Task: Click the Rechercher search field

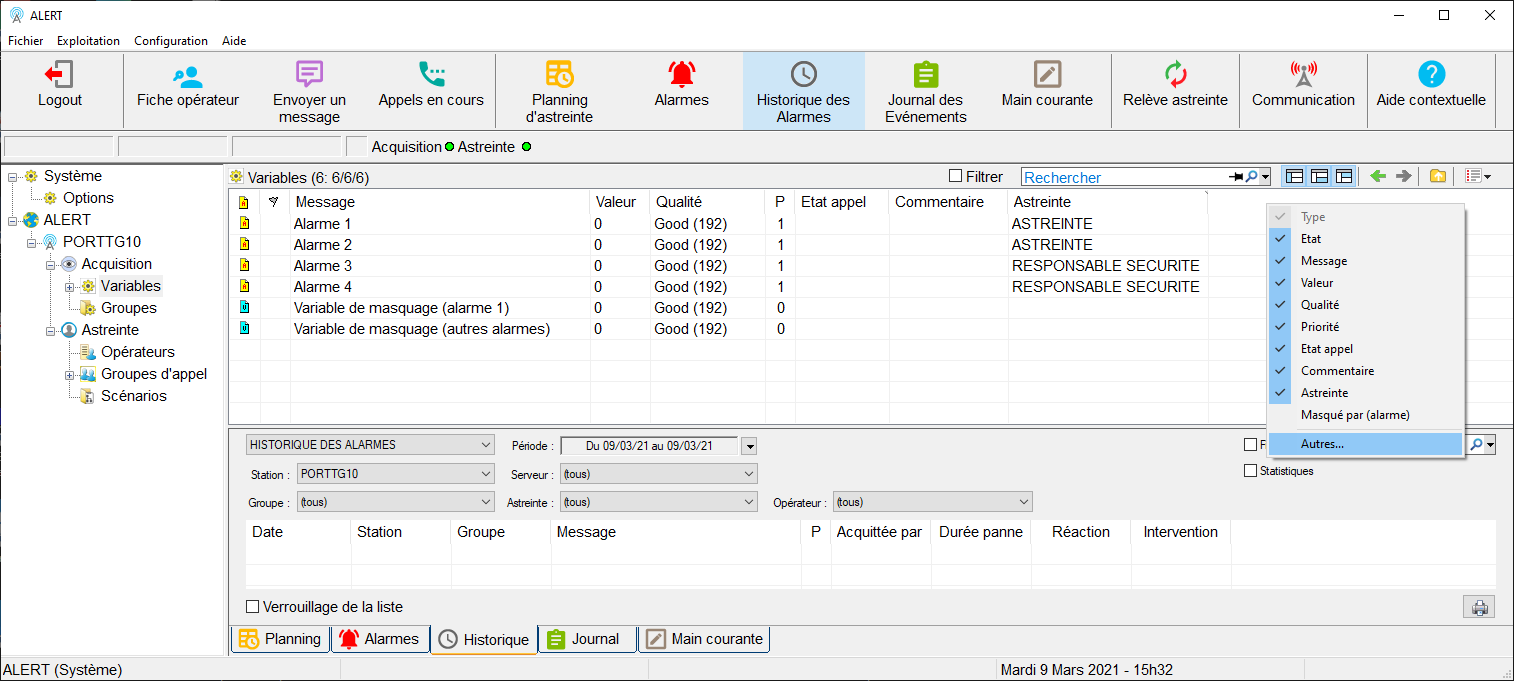Action: point(1125,177)
